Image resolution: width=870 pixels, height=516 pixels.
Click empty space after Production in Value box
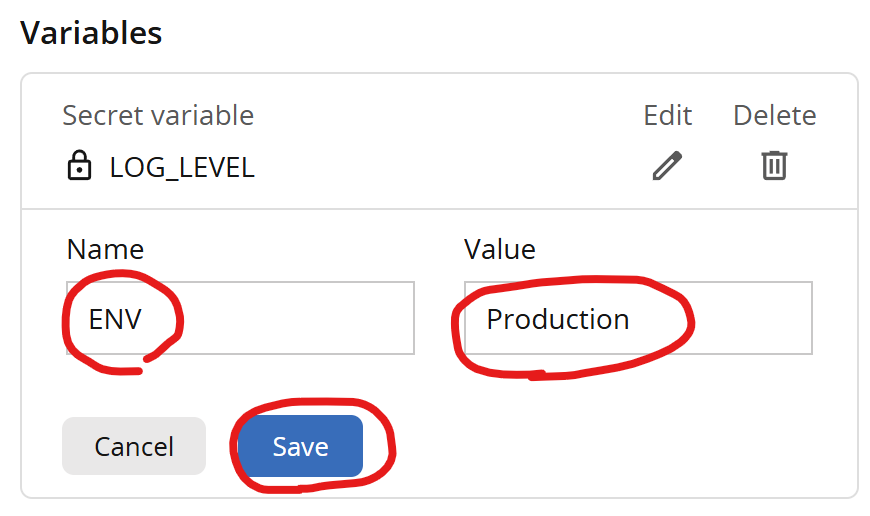click(750, 319)
